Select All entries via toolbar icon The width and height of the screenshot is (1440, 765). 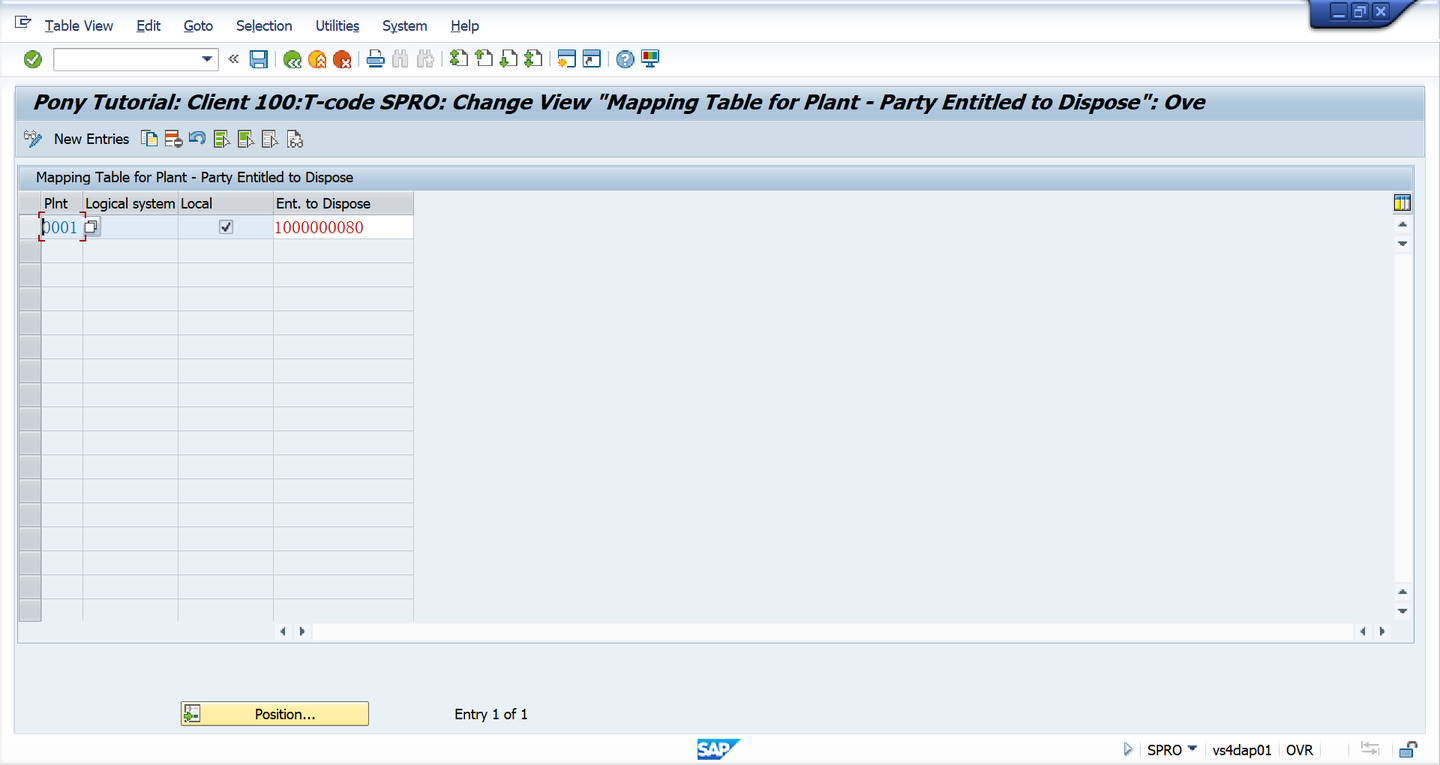[x=220, y=138]
